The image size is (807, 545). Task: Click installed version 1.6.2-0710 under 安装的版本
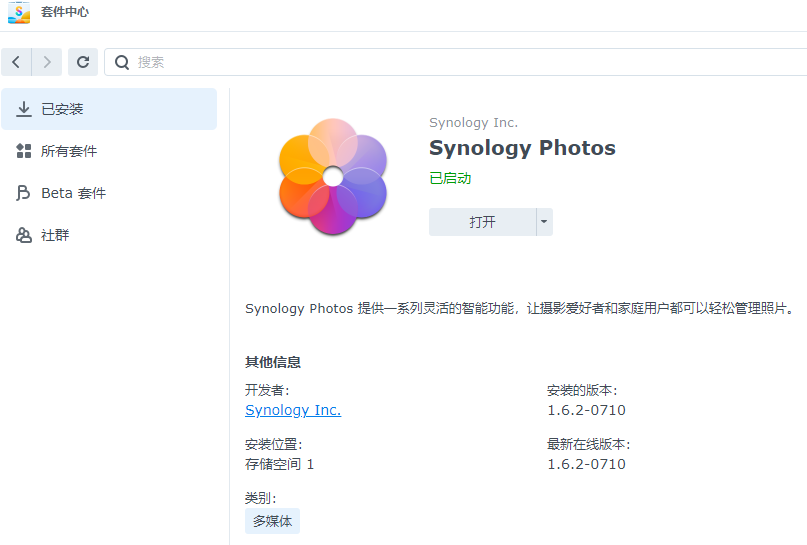tap(586, 410)
